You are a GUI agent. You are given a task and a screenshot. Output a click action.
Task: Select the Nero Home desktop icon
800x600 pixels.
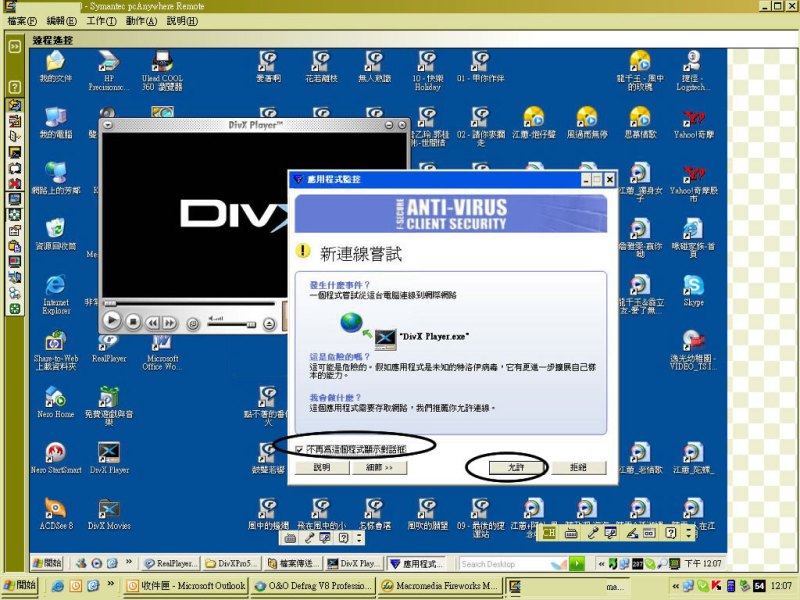55,403
